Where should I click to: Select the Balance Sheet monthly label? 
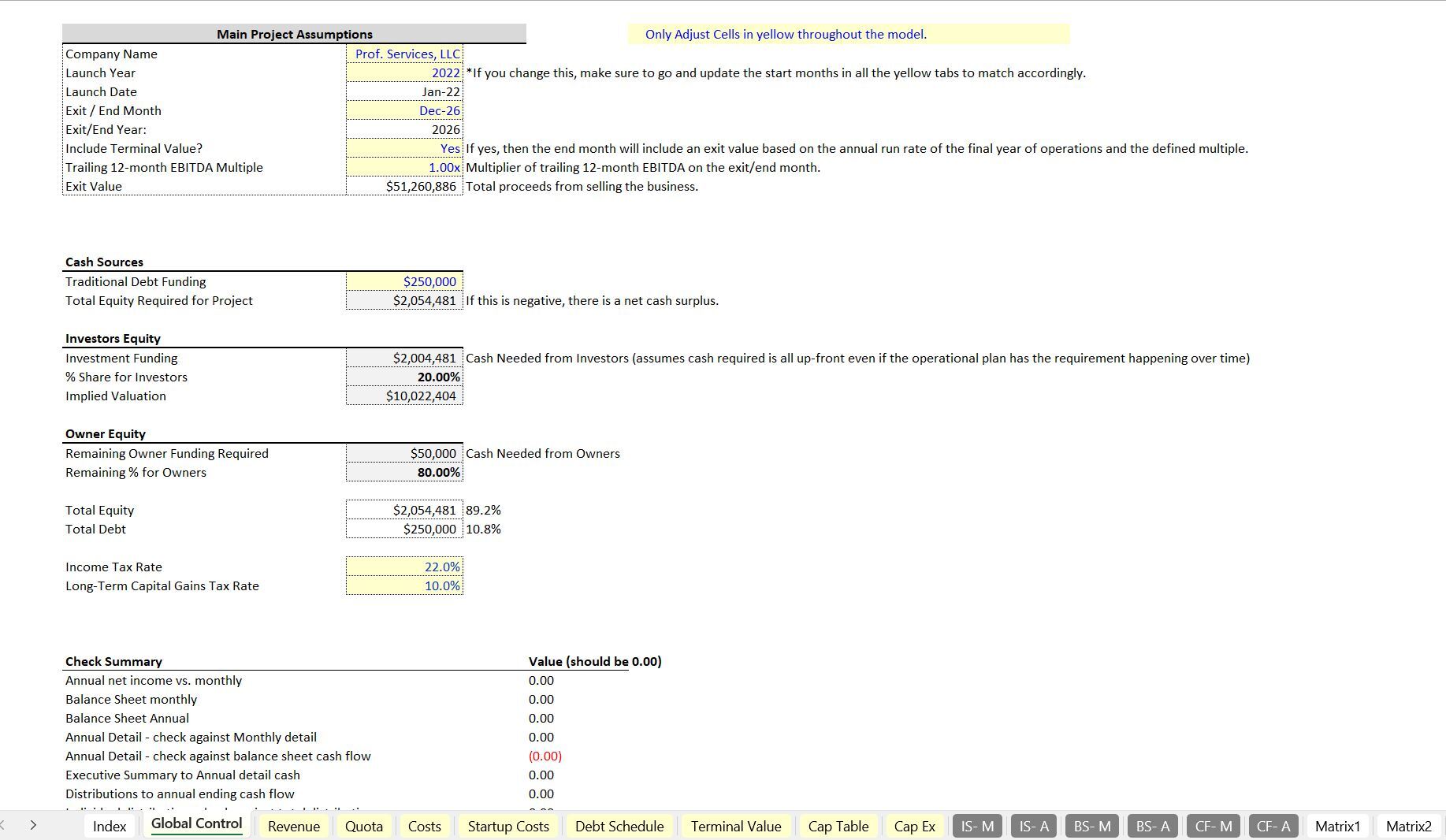[x=131, y=699]
